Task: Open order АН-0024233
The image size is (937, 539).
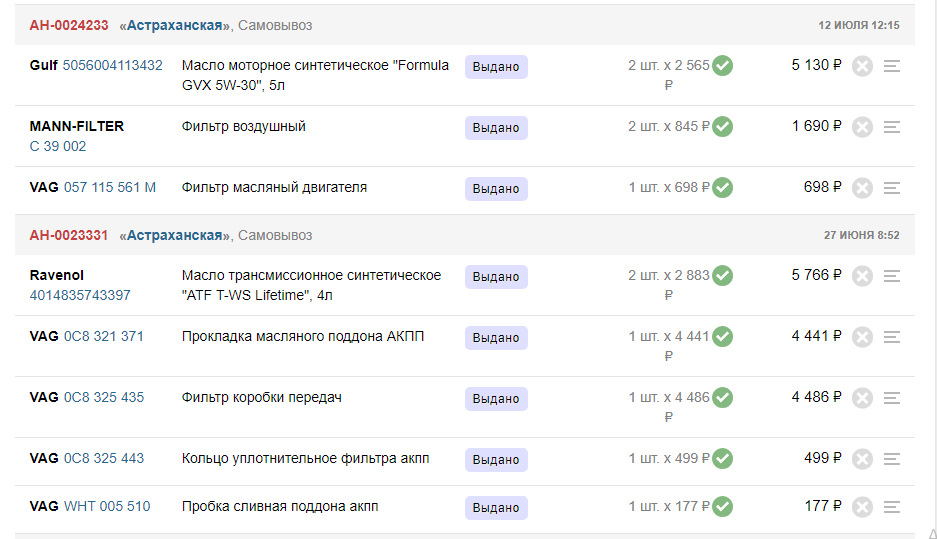Action: coord(69,25)
